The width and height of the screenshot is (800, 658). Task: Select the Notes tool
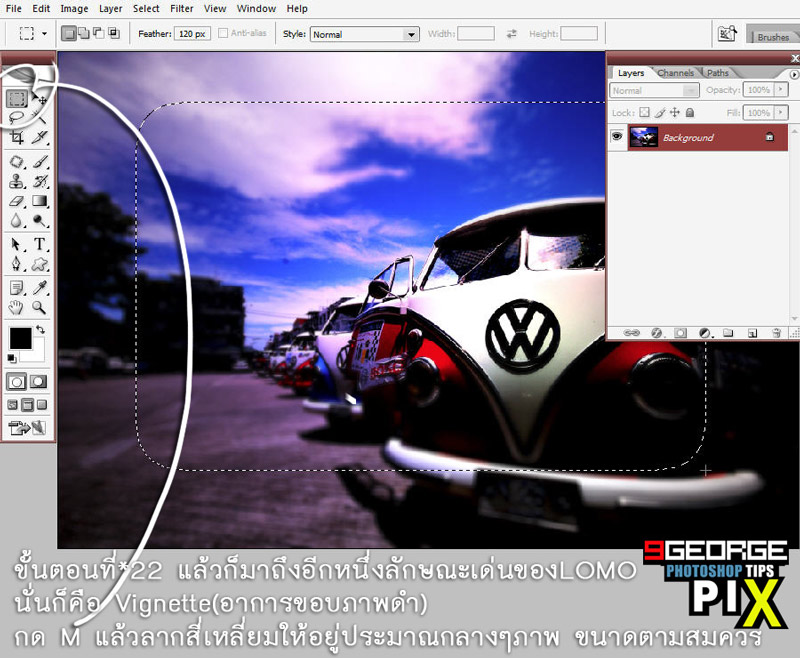click(x=17, y=288)
